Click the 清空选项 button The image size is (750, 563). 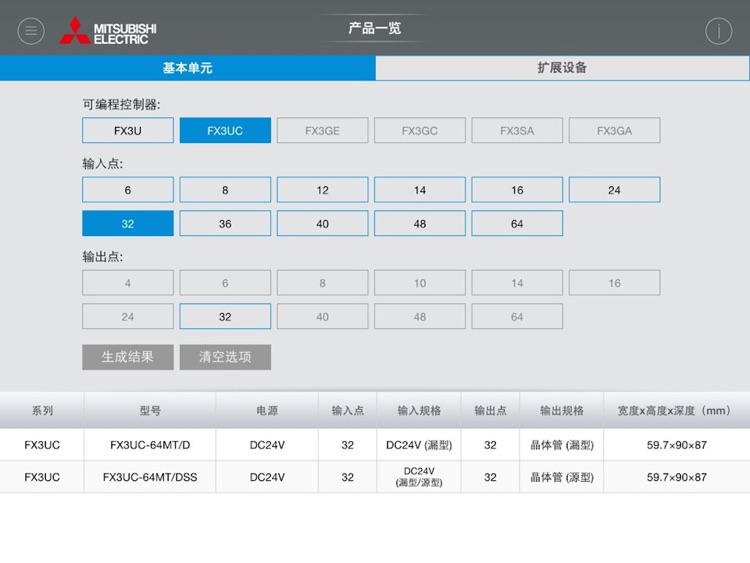[x=225, y=357]
